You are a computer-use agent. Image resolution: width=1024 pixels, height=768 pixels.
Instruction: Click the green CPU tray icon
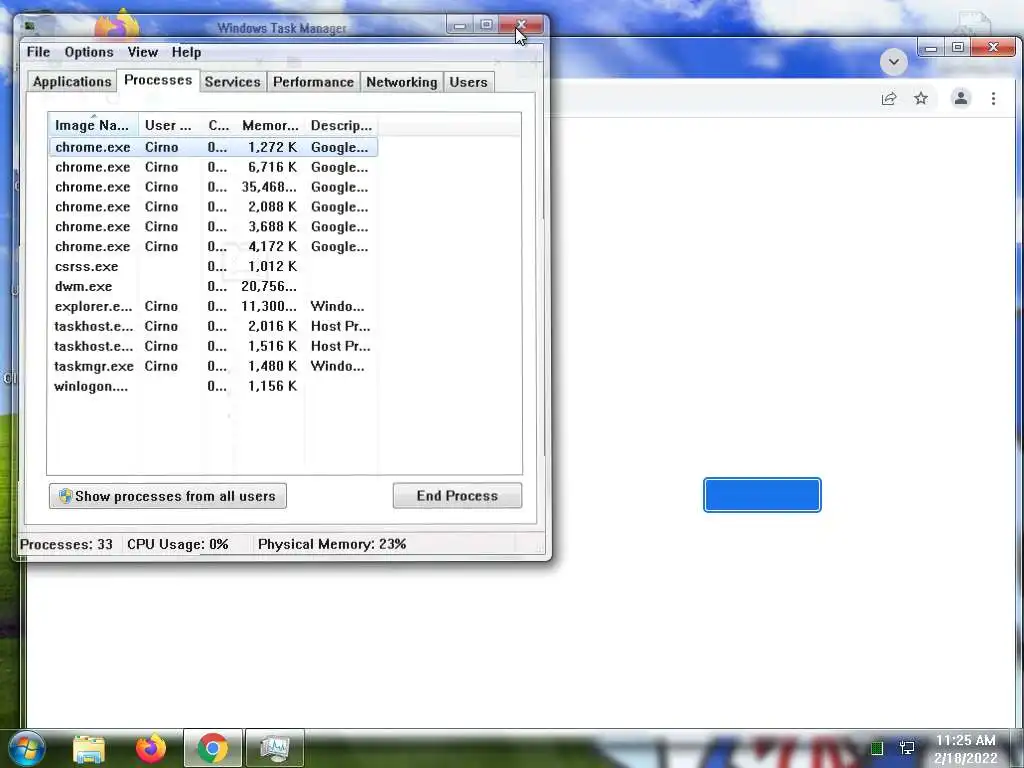coord(877,748)
